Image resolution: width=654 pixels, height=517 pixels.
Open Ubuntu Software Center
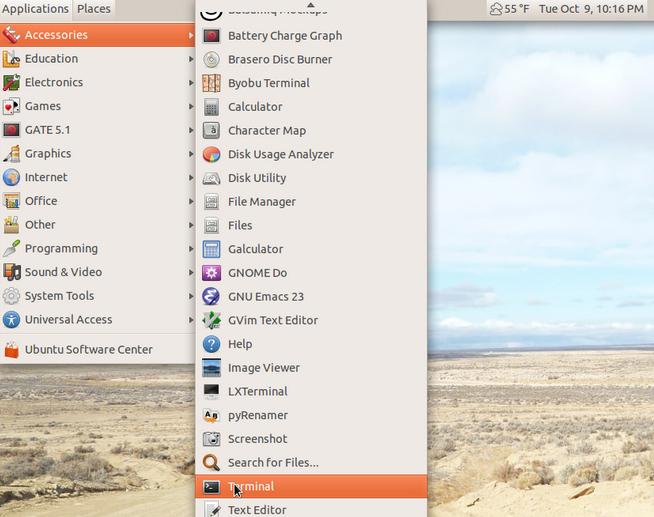88,350
